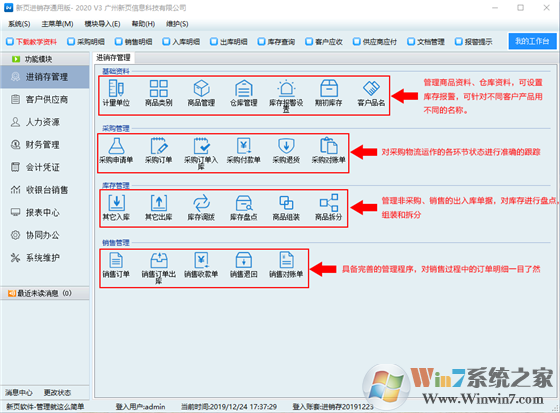Open the 仓库管理 warehouse icon
Viewport: 560px width, 413px height.
pos(244,93)
